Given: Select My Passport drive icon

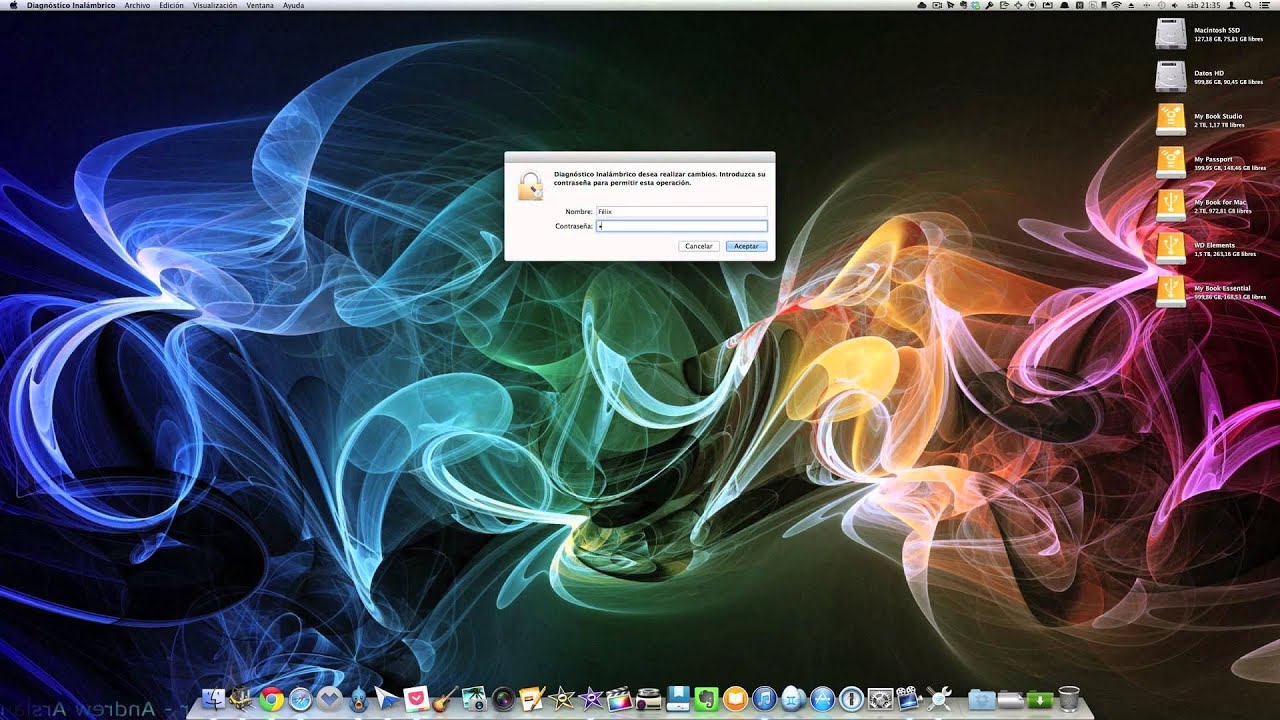Looking at the screenshot, I should 1171,162.
